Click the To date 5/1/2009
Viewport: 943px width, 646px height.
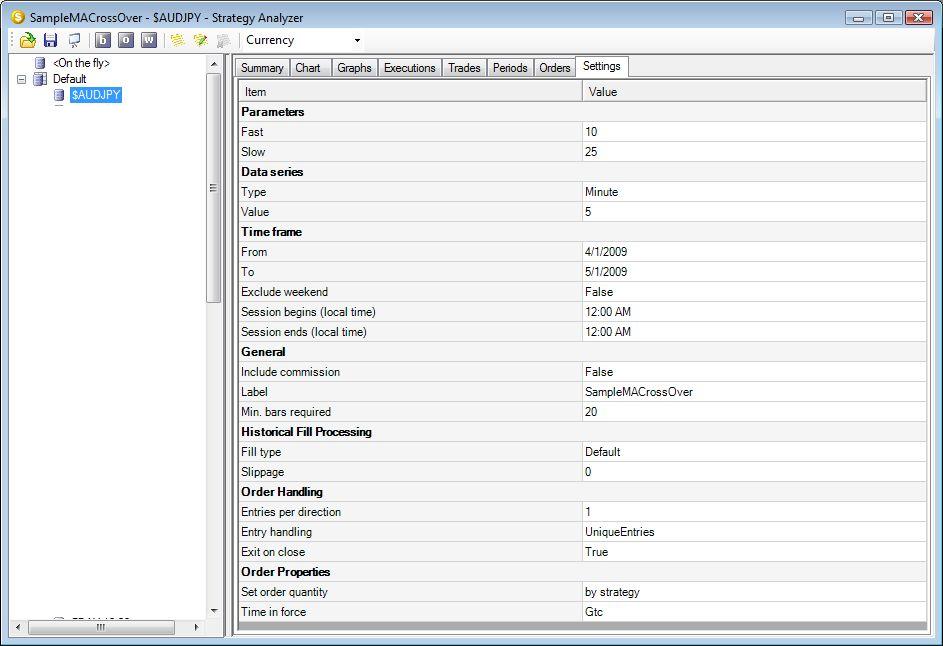(754, 272)
